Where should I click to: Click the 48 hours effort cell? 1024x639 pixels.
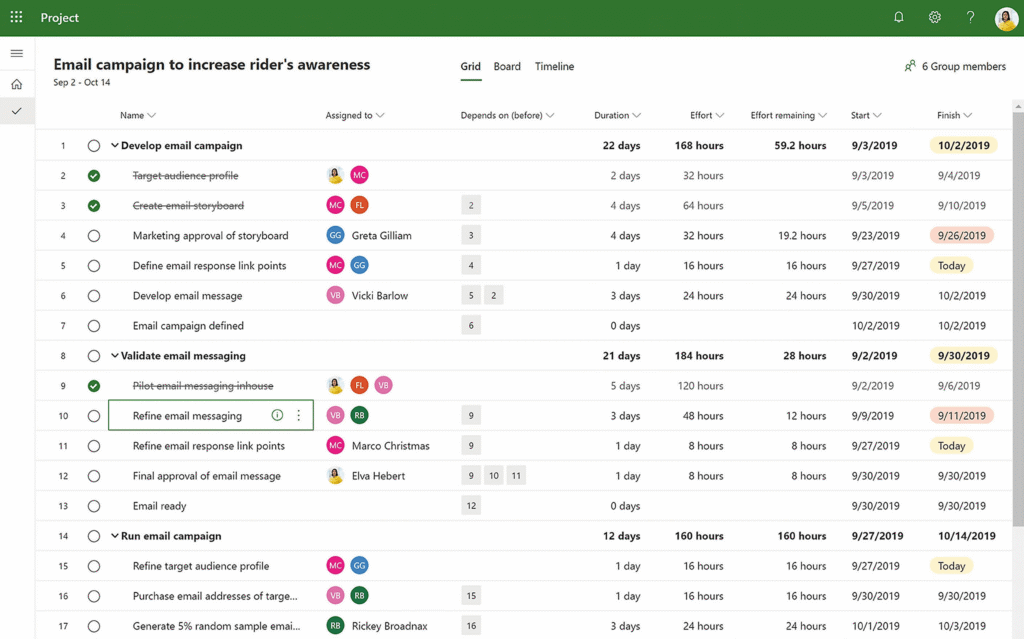click(x=703, y=416)
